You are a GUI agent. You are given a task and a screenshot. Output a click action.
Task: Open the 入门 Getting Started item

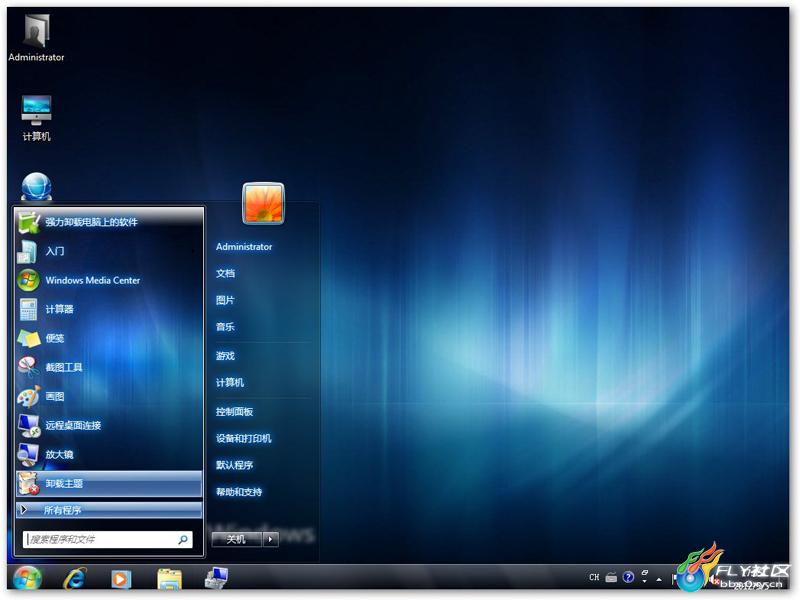point(109,251)
